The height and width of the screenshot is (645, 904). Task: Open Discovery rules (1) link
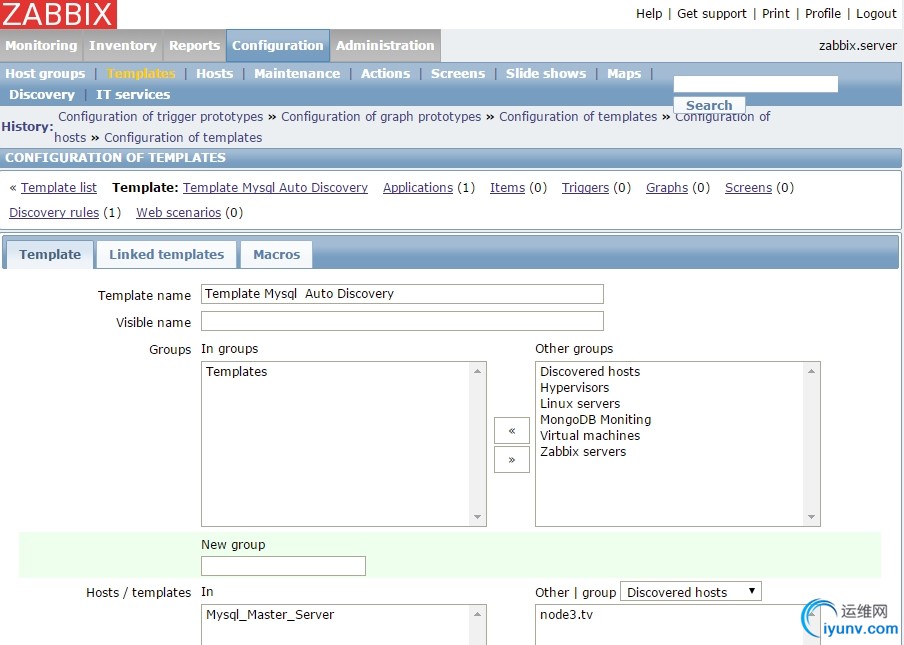pyautogui.click(x=54, y=213)
